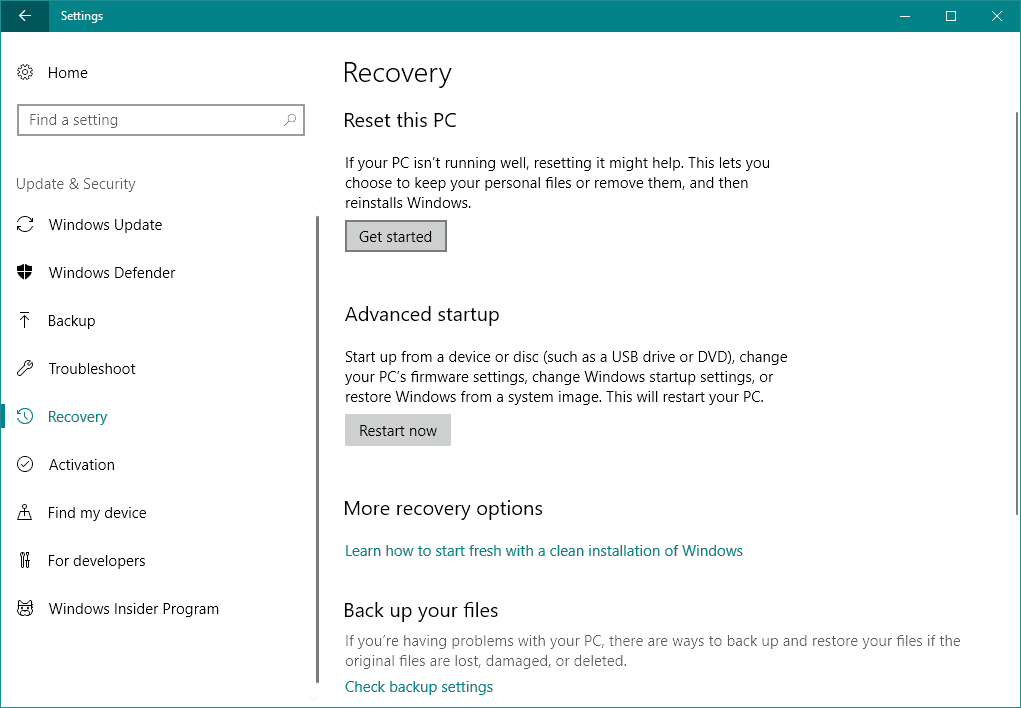Open the Windows Insider Program page
The height and width of the screenshot is (708, 1021).
coord(134,608)
